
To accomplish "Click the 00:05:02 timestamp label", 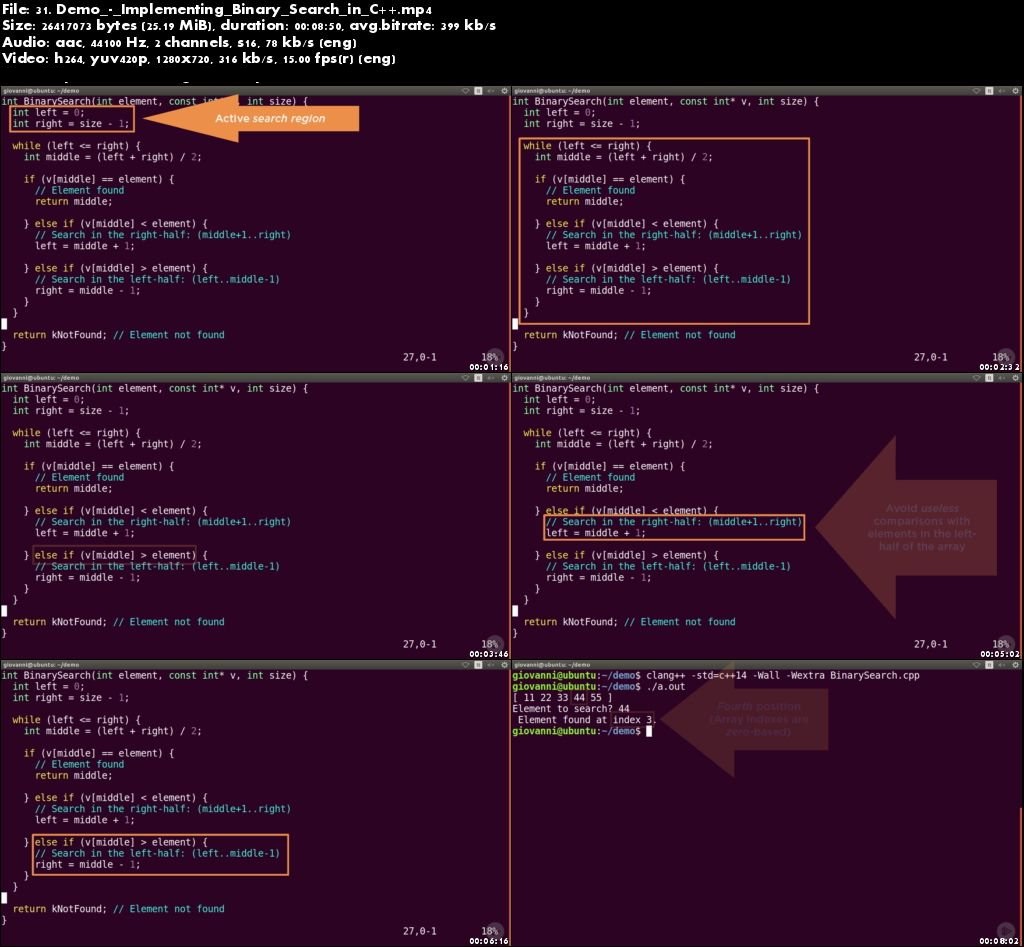I will [x=1001, y=654].
